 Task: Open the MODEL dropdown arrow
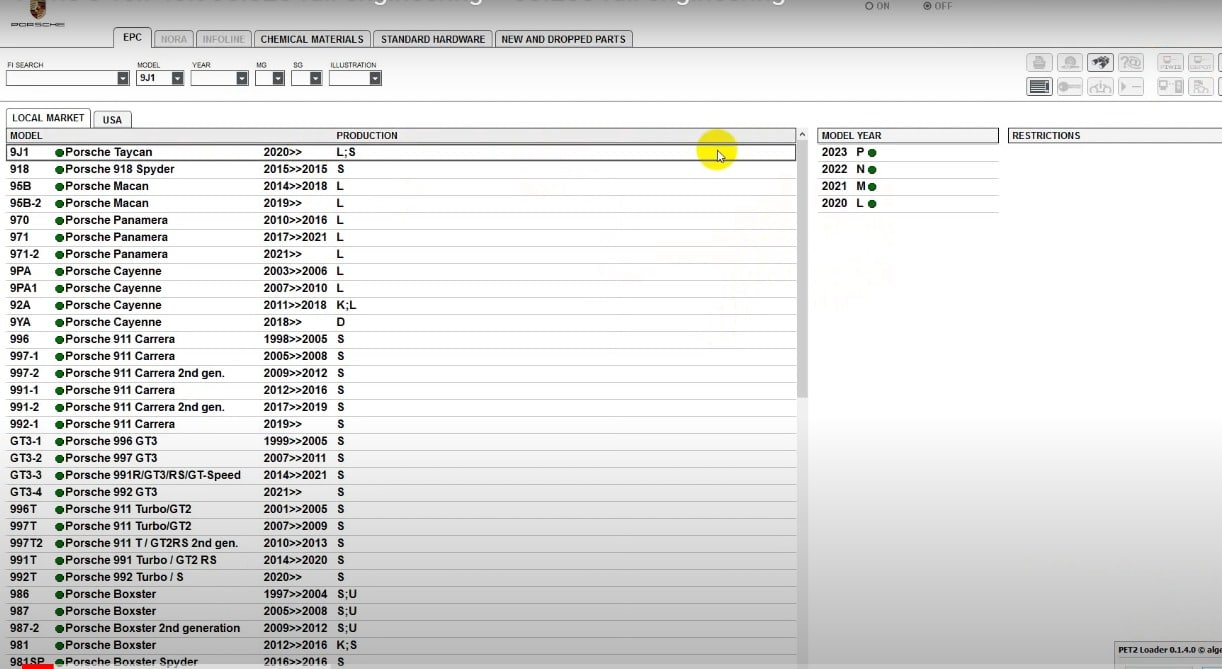[177, 78]
